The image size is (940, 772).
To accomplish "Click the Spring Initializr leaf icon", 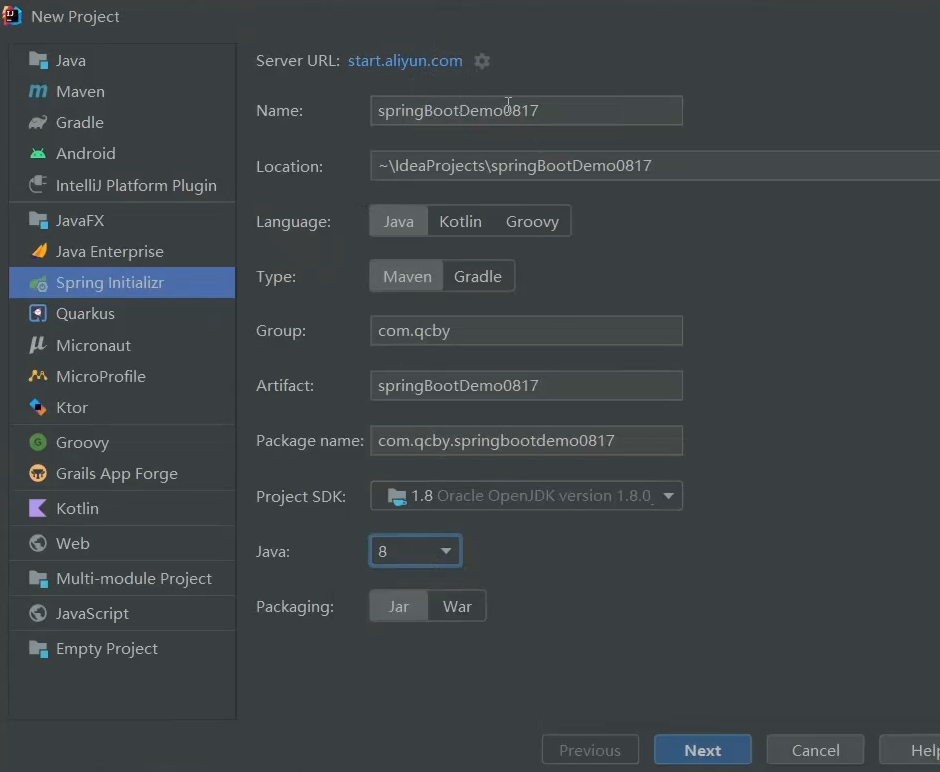I will pos(38,283).
